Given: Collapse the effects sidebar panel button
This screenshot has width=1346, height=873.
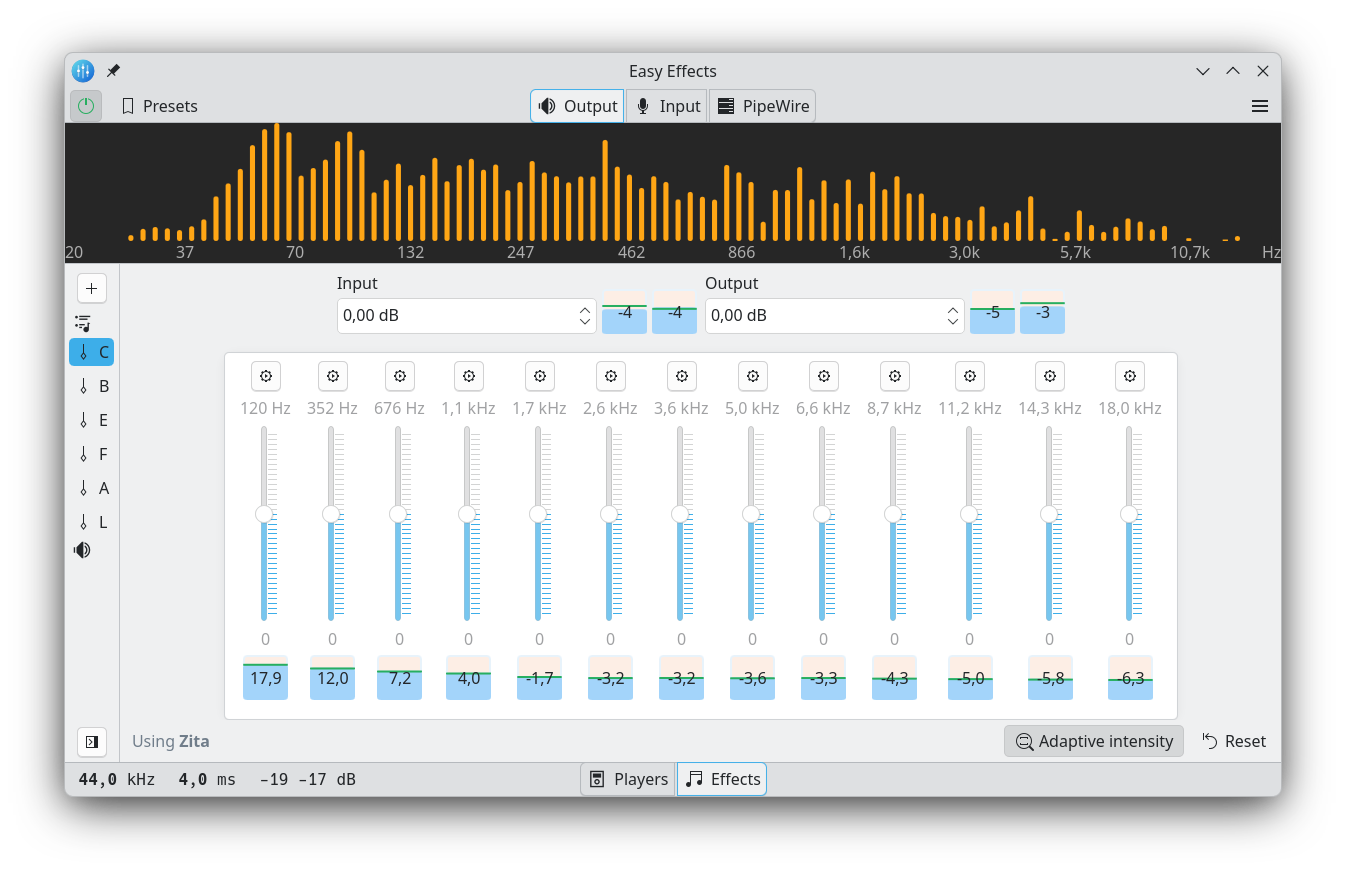Looking at the screenshot, I should [x=92, y=742].
